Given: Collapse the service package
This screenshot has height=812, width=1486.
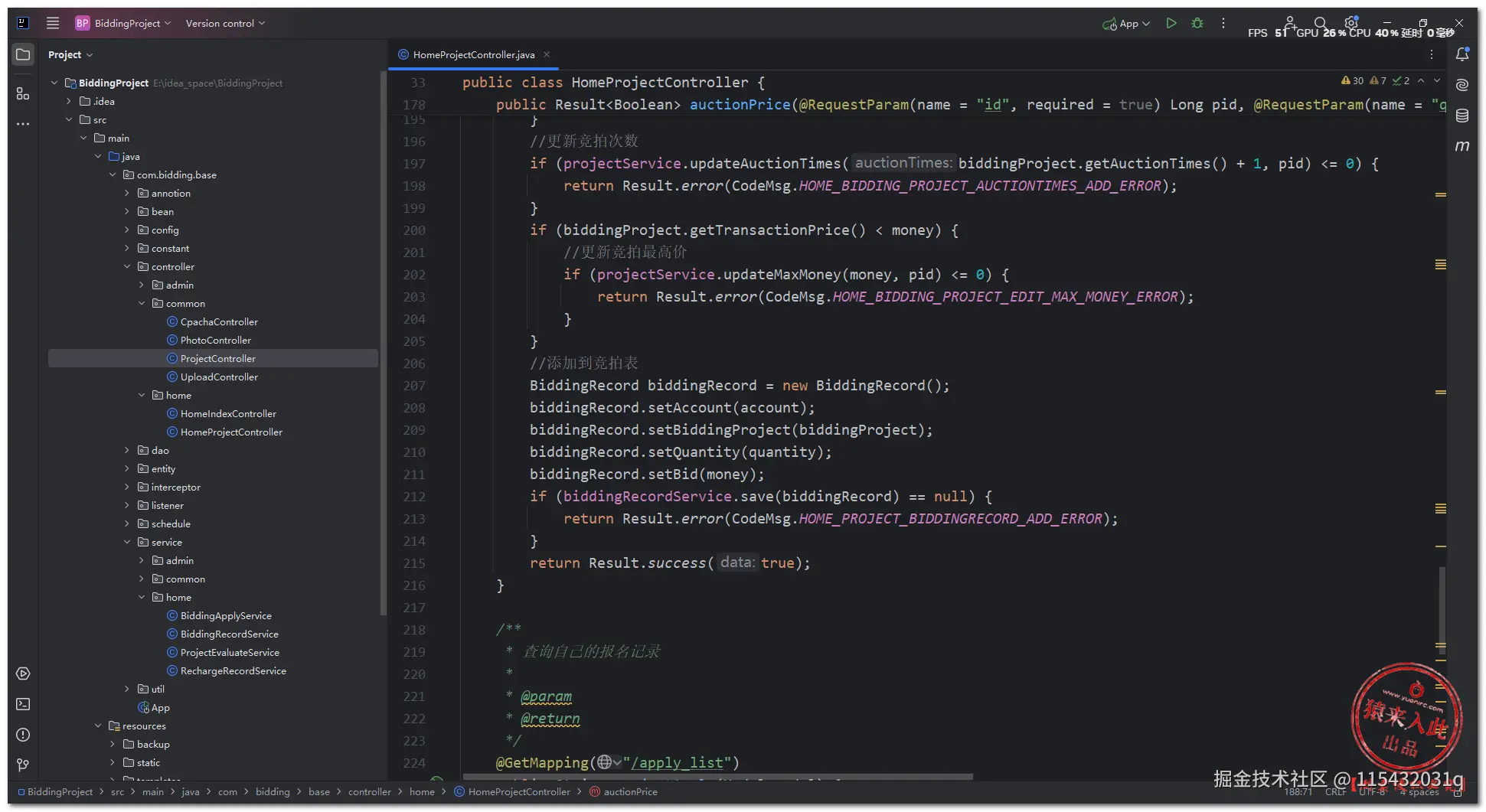Looking at the screenshot, I should click(127, 542).
